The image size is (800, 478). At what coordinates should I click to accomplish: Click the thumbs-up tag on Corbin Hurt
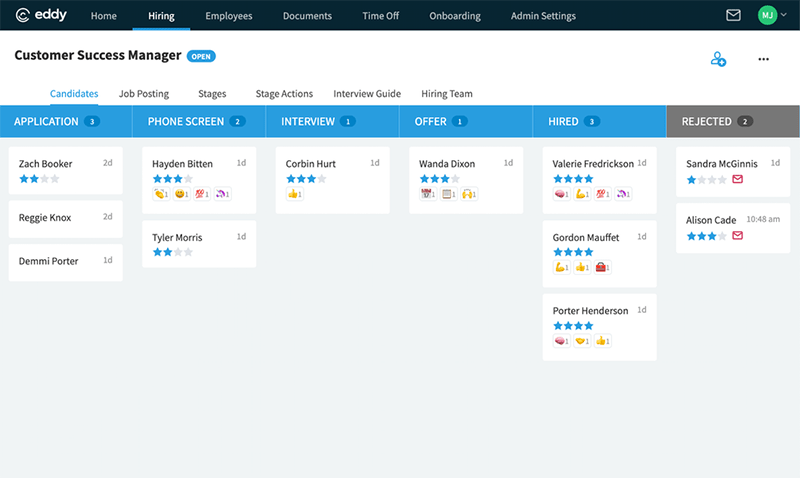coord(294,194)
